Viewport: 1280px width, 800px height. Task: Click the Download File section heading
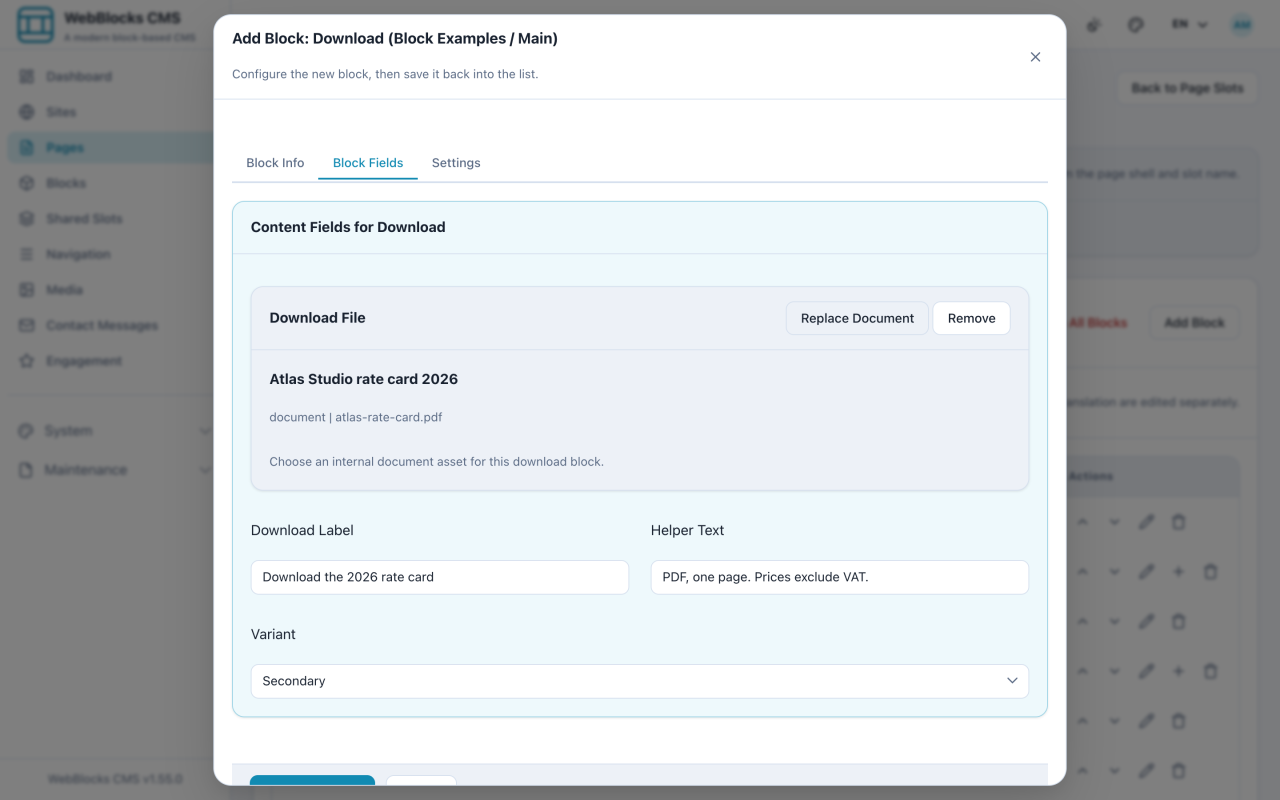point(317,318)
